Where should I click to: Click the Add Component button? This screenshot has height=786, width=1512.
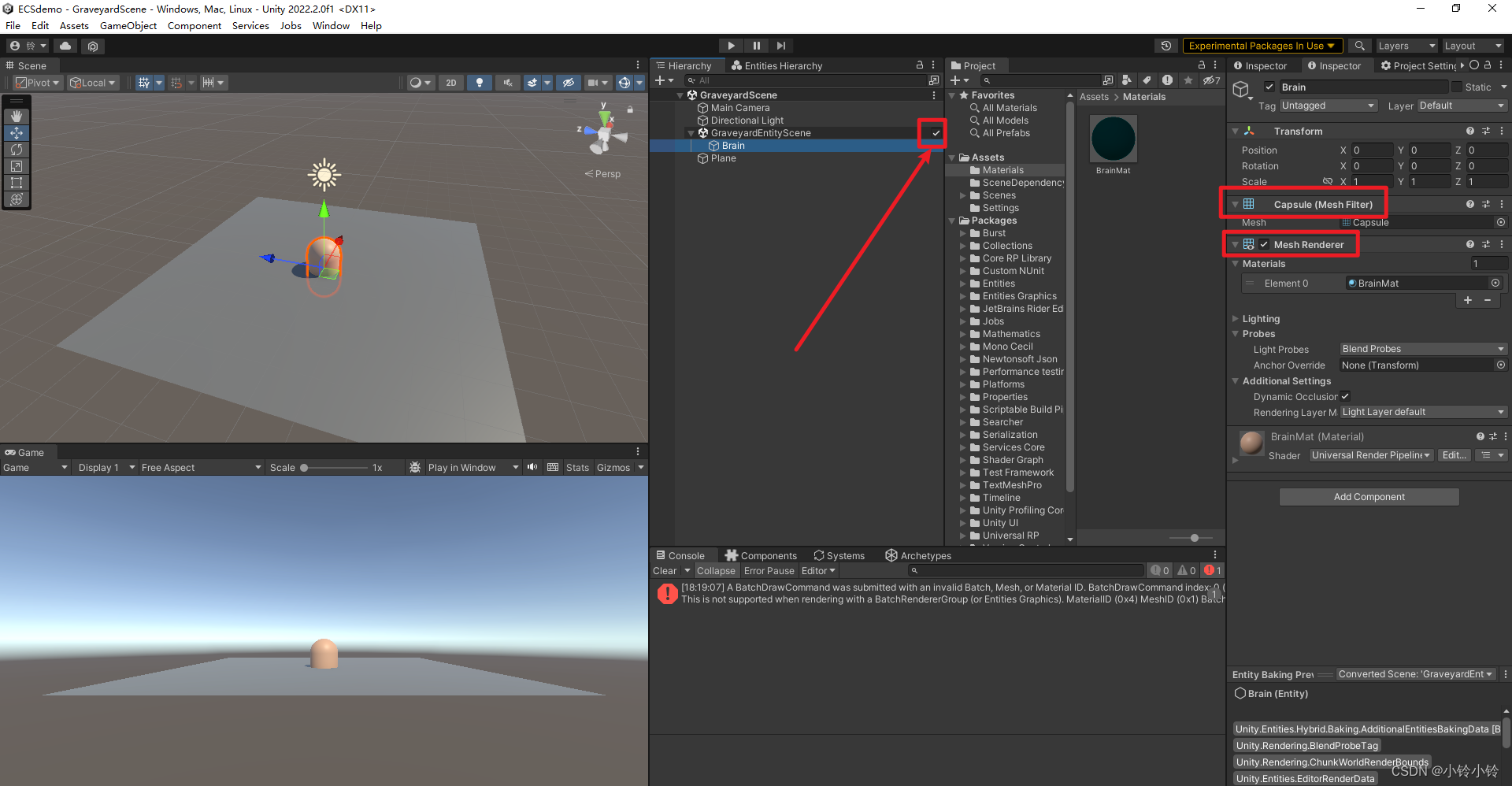coord(1369,497)
